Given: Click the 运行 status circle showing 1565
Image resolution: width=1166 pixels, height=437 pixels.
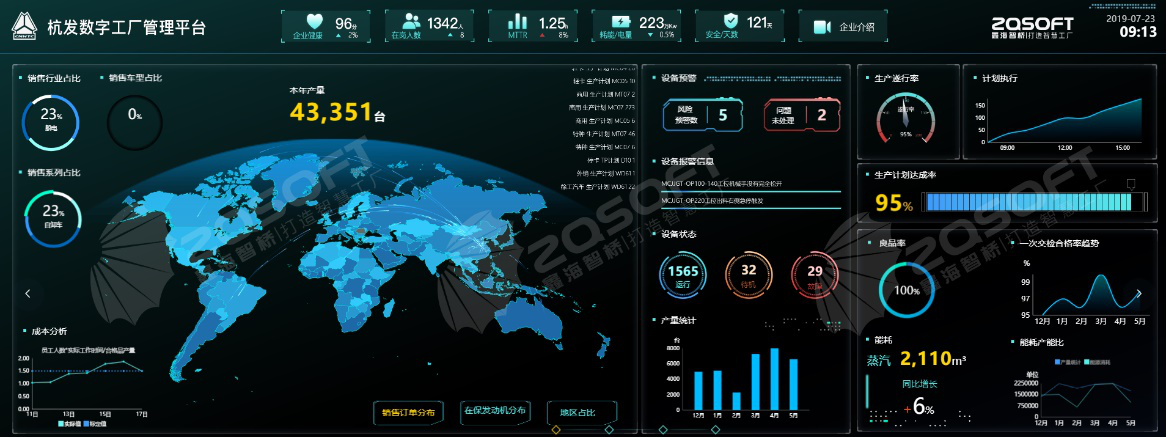Looking at the screenshot, I should [684, 275].
